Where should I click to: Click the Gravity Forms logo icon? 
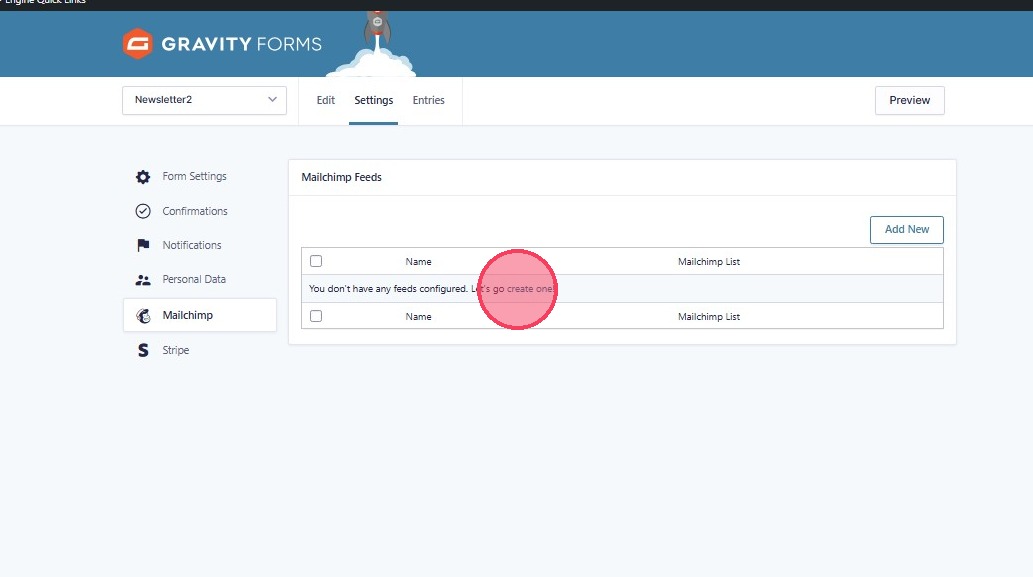point(138,44)
